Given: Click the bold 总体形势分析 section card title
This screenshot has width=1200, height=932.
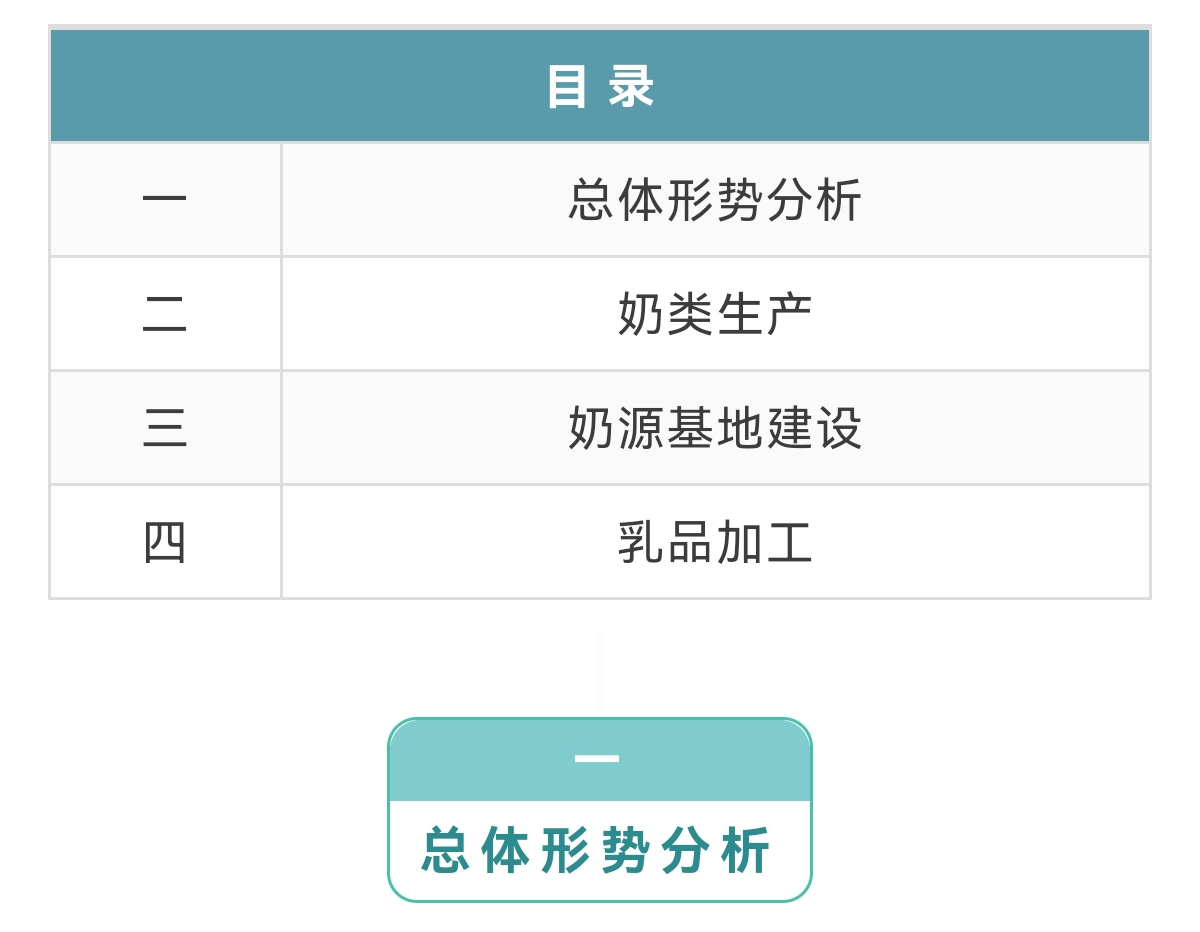Looking at the screenshot, I should [x=597, y=851].
